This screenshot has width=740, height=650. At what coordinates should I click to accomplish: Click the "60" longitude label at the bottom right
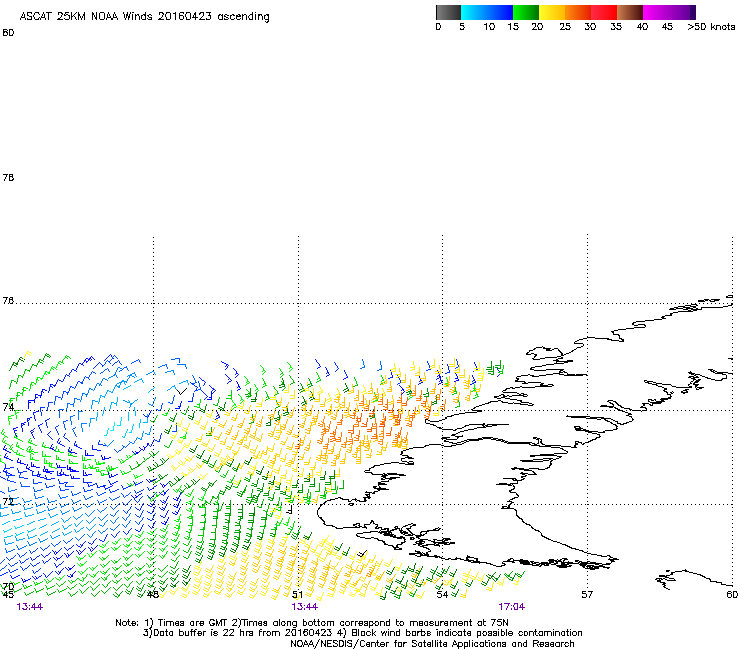732,595
